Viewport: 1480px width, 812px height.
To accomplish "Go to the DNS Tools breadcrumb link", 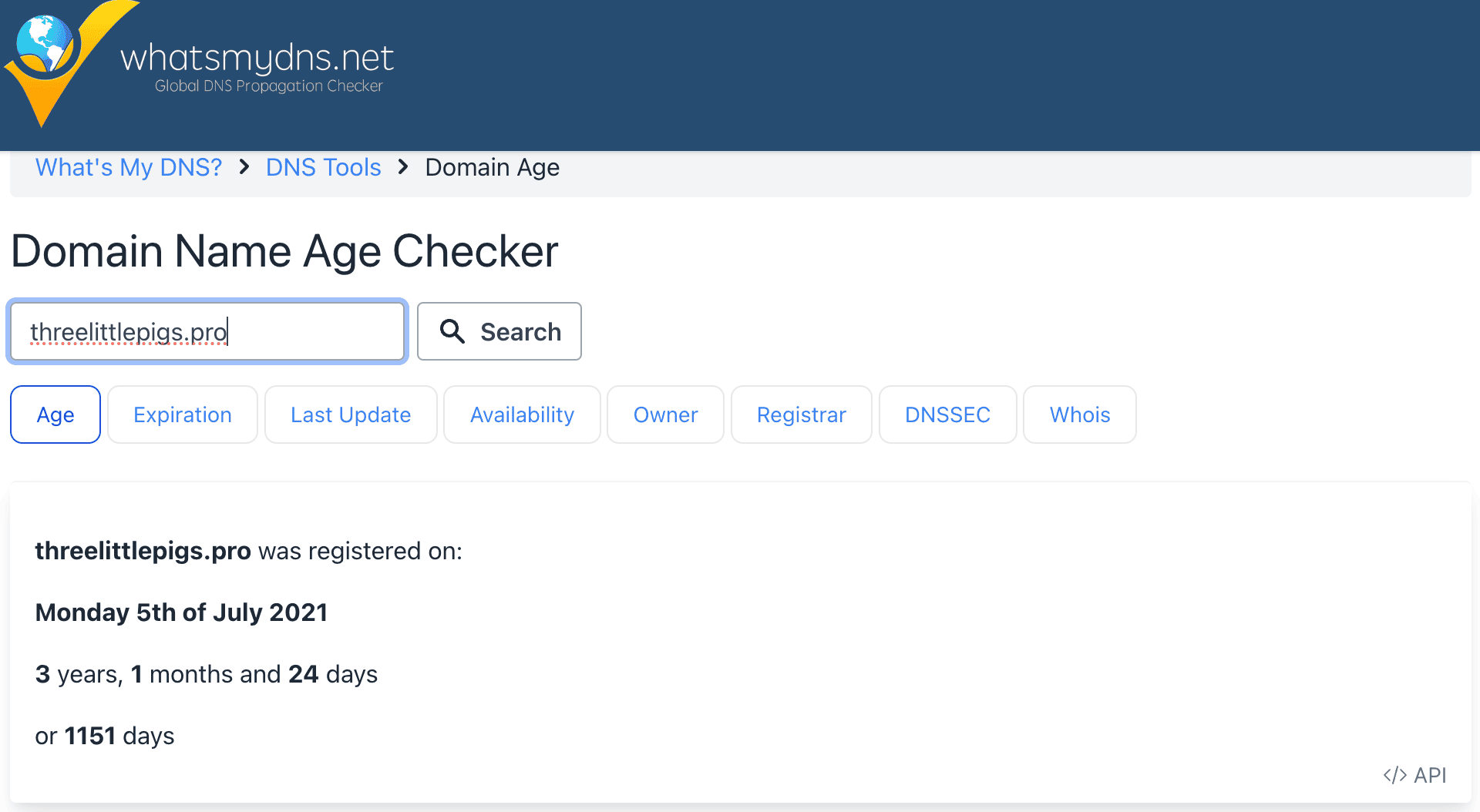I will pyautogui.click(x=323, y=167).
